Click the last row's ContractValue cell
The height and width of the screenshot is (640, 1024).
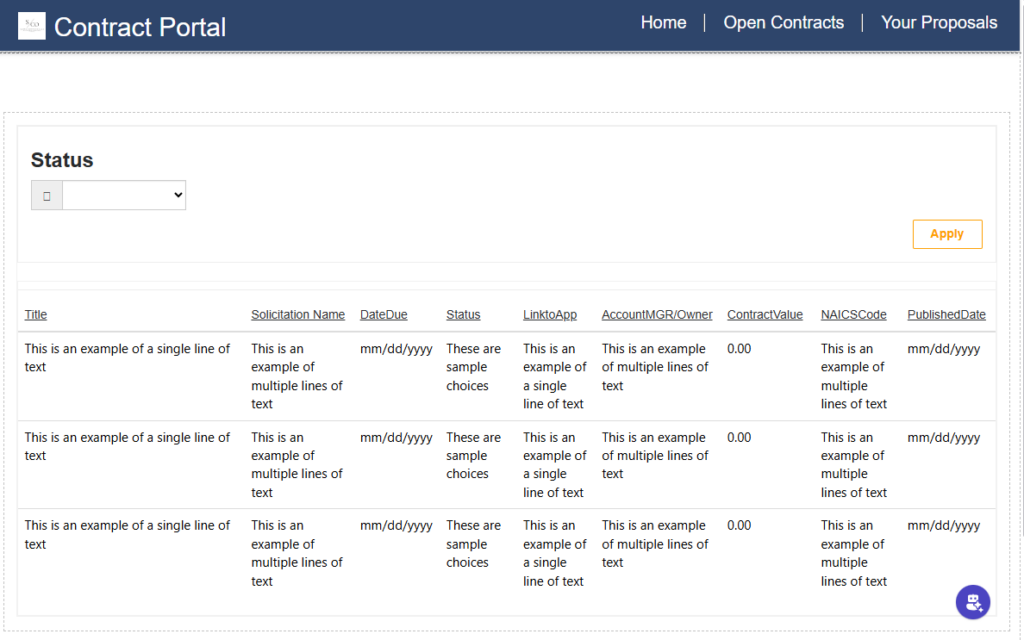coord(739,526)
